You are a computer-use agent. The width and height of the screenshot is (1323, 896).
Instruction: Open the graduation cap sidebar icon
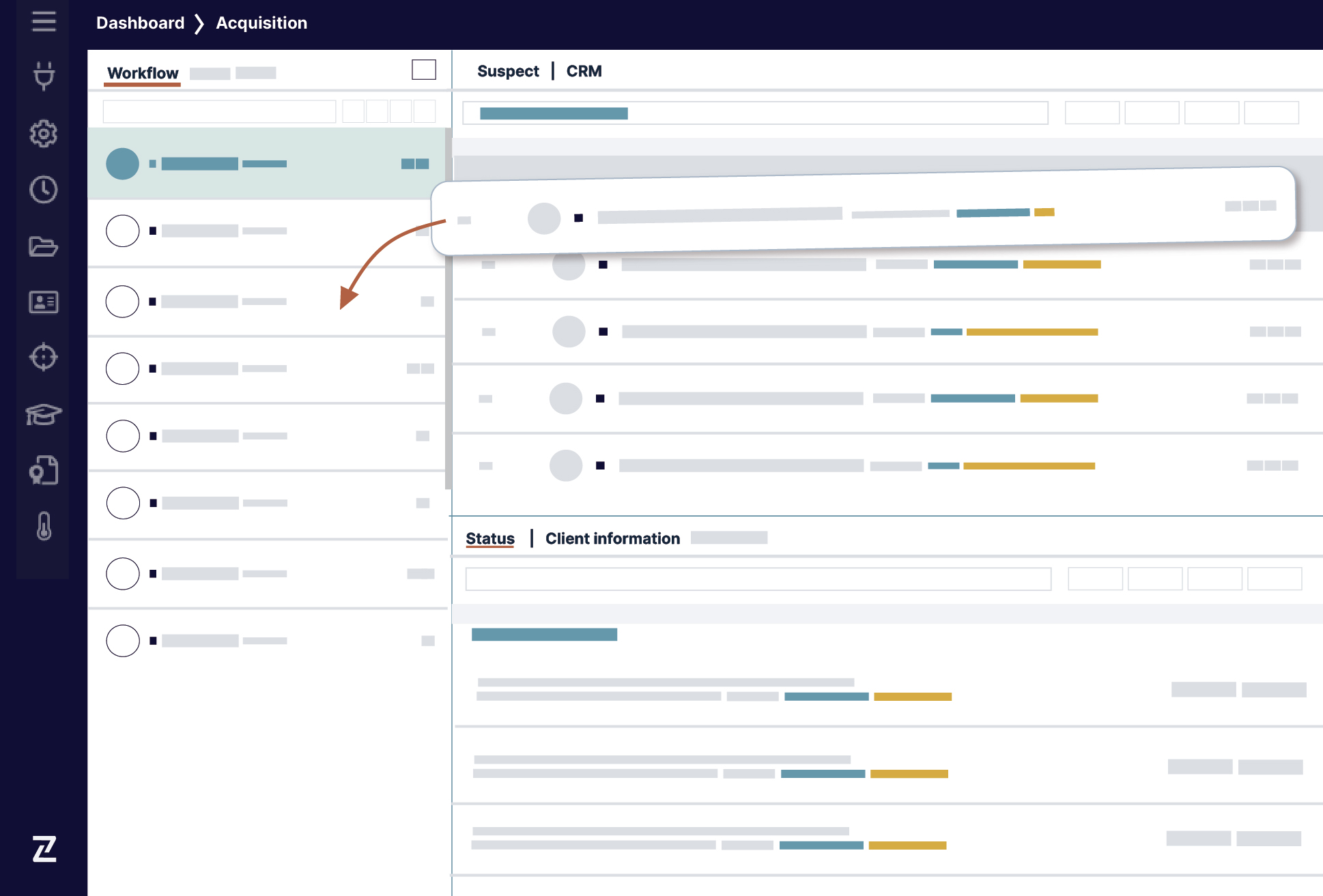tap(44, 414)
